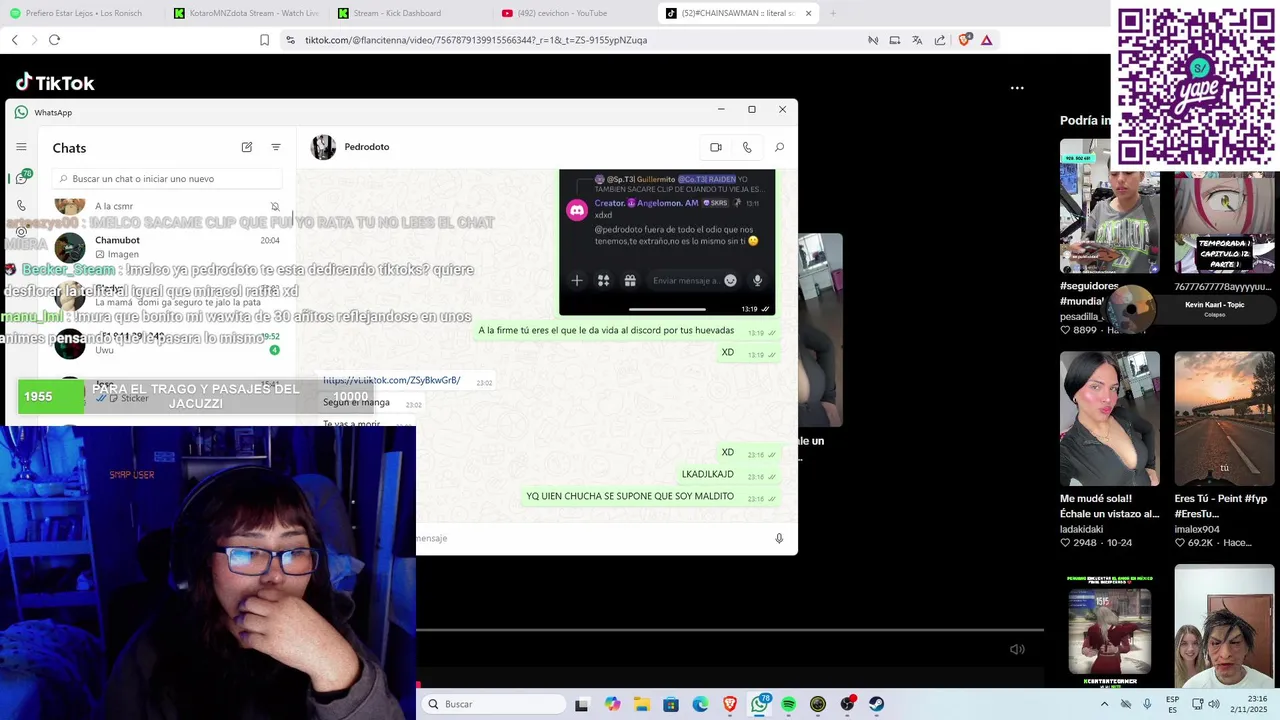Image resolution: width=1280 pixels, height=720 pixels.
Task: Open Spotify from the taskbar
Action: (x=789, y=704)
